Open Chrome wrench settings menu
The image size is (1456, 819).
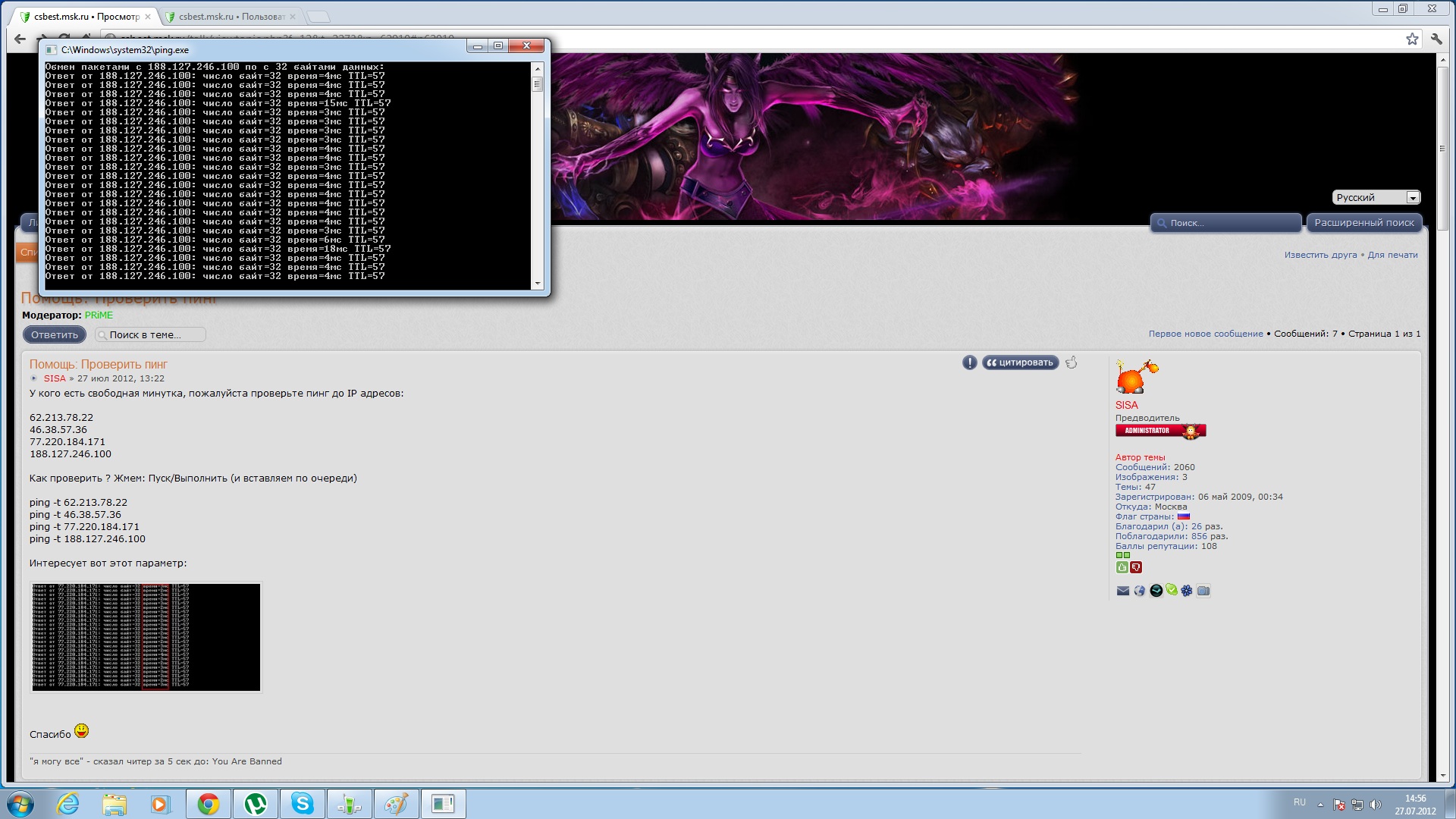1436,39
